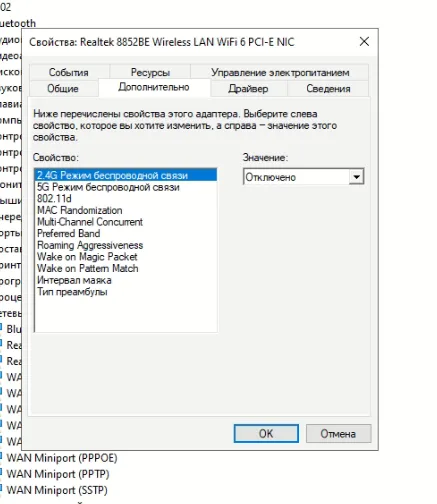Click network adapter icon beside WAN Miniport (PPPOE)
Viewport: 437px width, 504px height.
coord(1,456)
